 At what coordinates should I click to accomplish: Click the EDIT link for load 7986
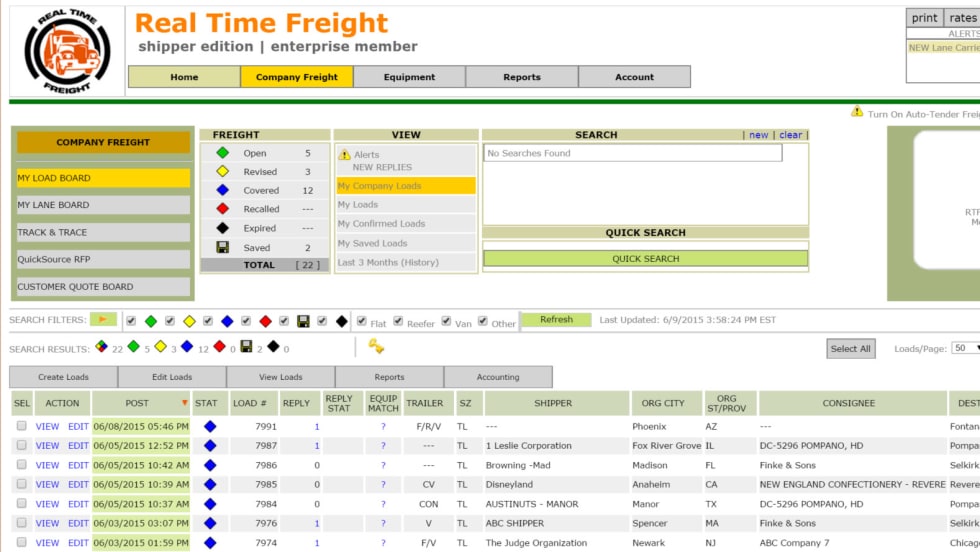pyautogui.click(x=78, y=465)
